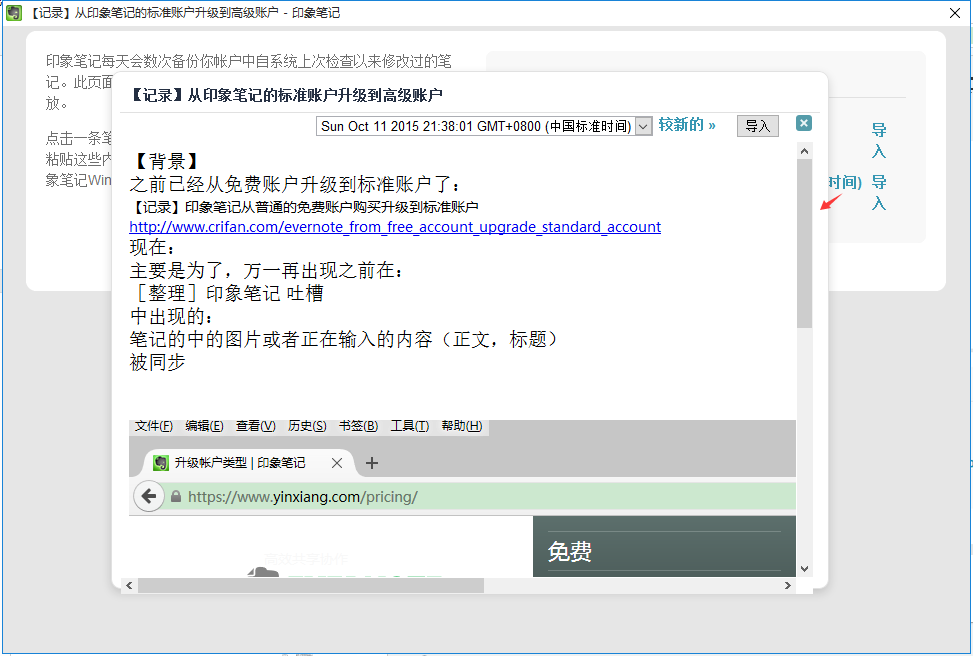Click the 较新的 » newer version link

[x=687, y=125]
